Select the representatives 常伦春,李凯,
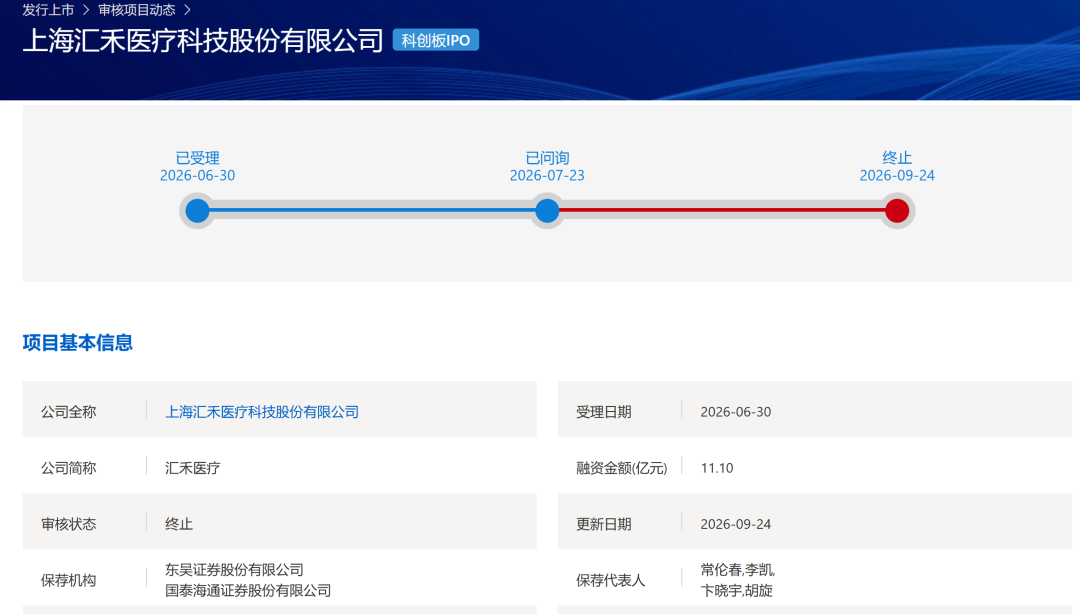Viewport: 1080px width, 614px height. pos(738,570)
